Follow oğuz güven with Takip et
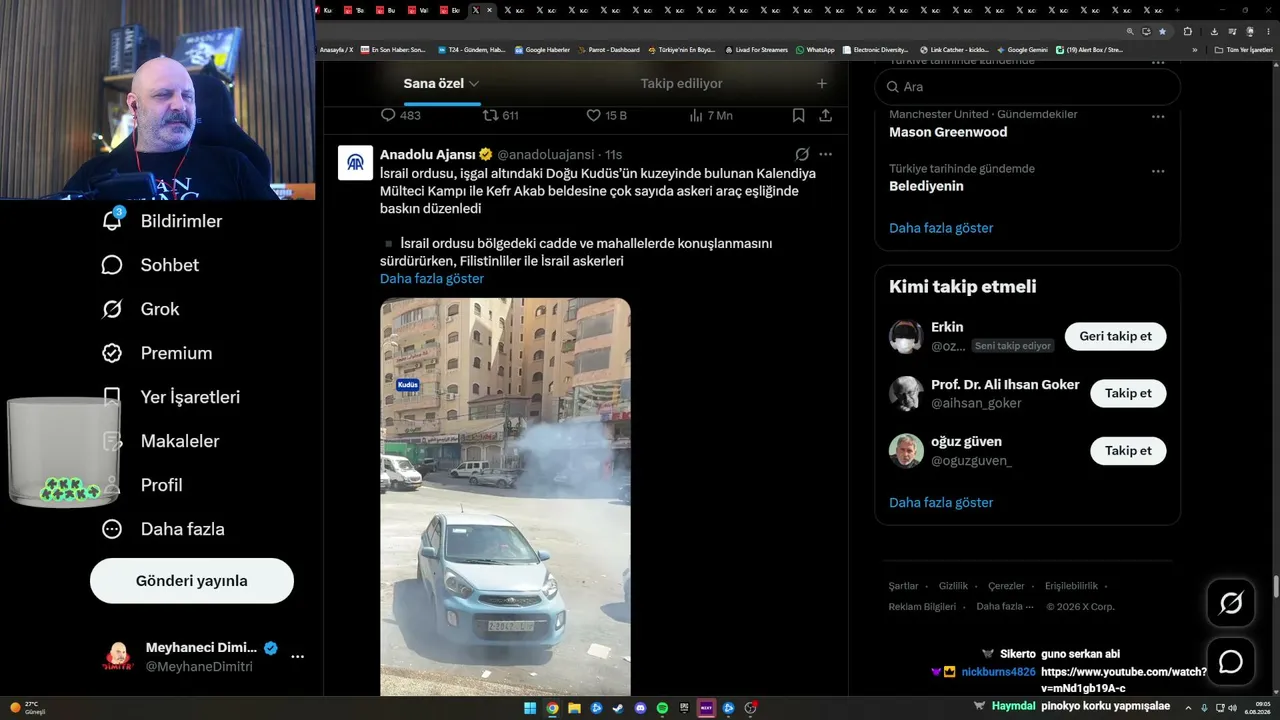Viewport: 1280px width, 720px height. (1128, 451)
